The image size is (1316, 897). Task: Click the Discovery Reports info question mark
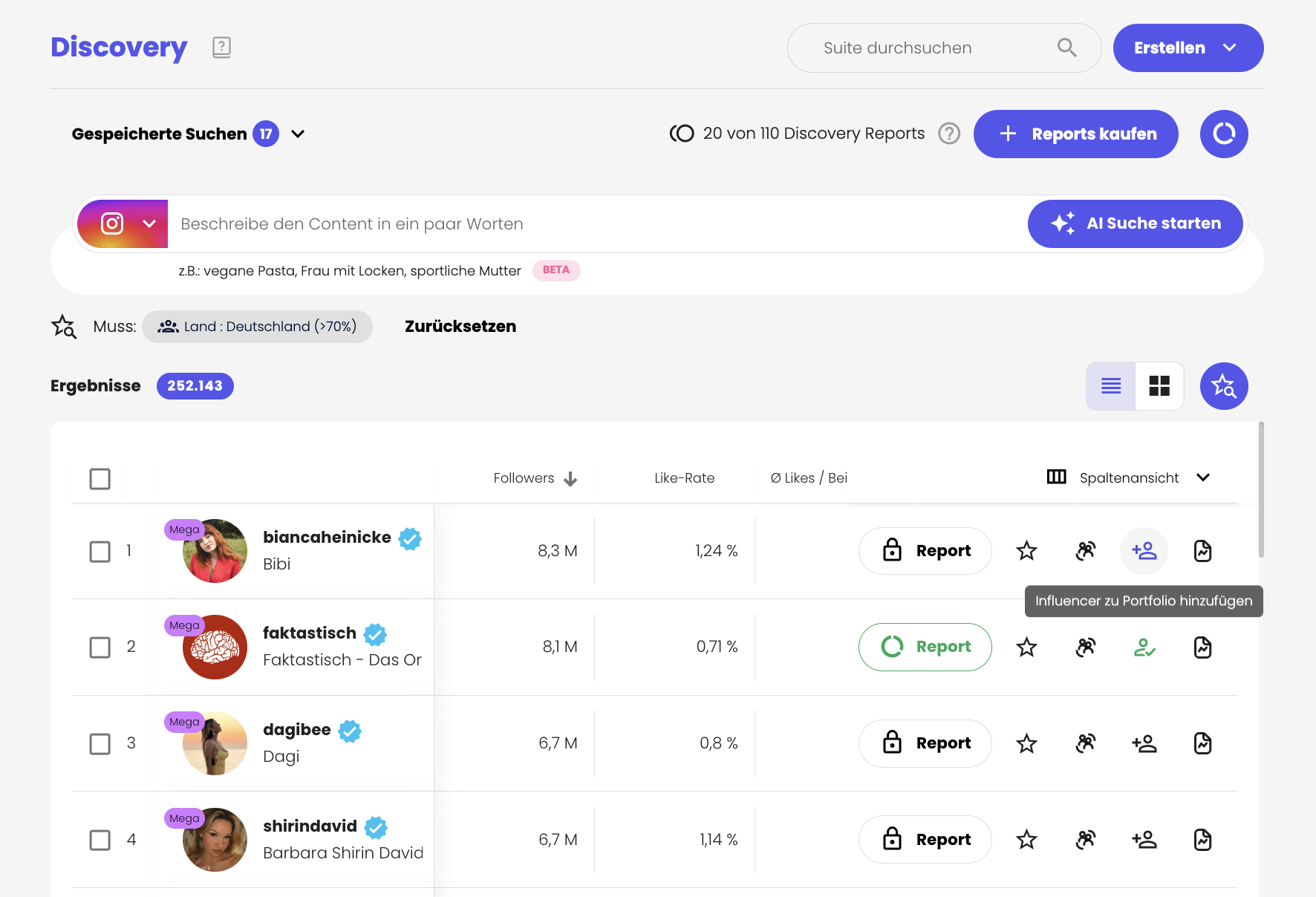(x=949, y=134)
